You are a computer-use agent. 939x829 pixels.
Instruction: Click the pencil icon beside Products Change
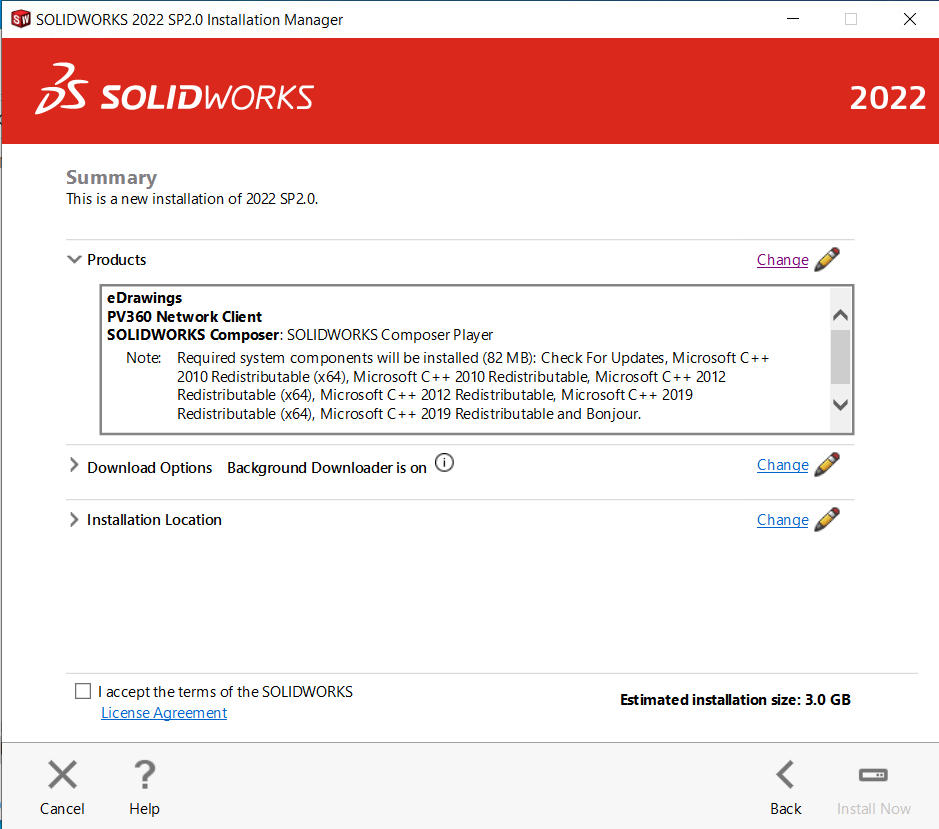827,260
